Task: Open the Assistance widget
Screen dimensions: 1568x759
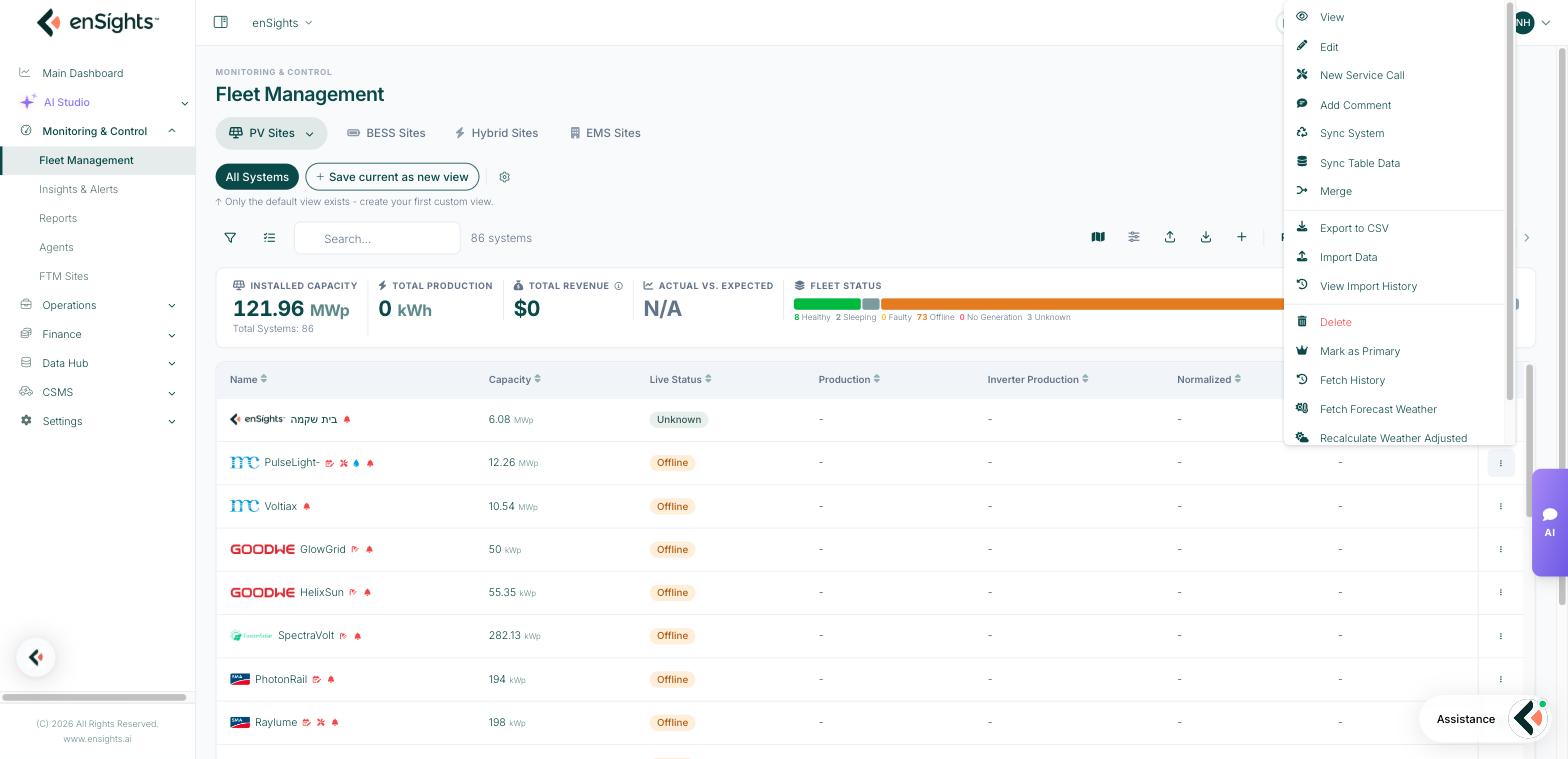Action: tap(1483, 719)
